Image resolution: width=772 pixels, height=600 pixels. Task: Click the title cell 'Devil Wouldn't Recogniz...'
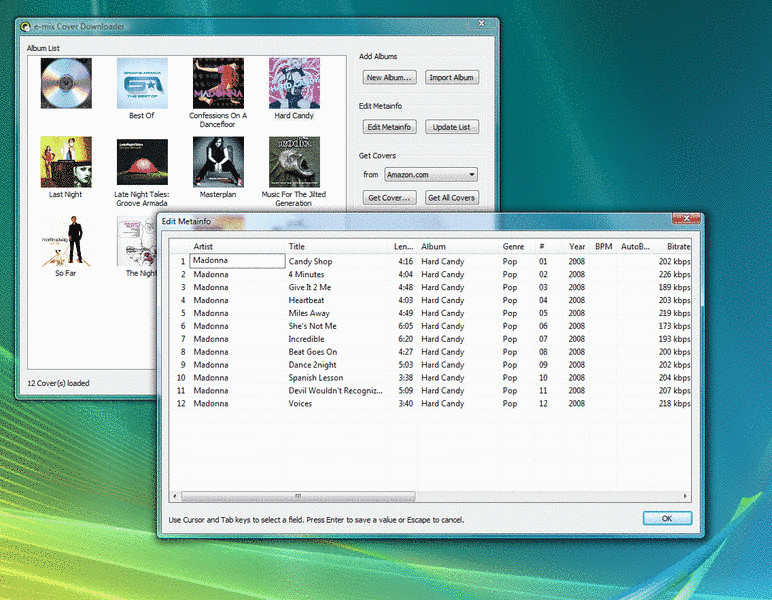[x=335, y=390]
